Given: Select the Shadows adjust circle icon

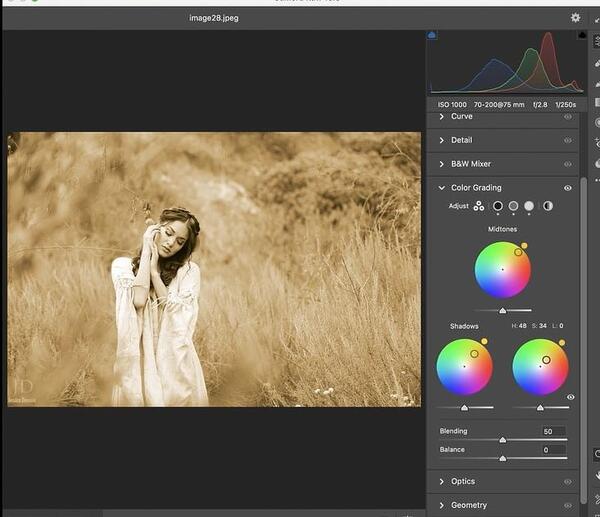Looking at the screenshot, I should click(x=497, y=206).
